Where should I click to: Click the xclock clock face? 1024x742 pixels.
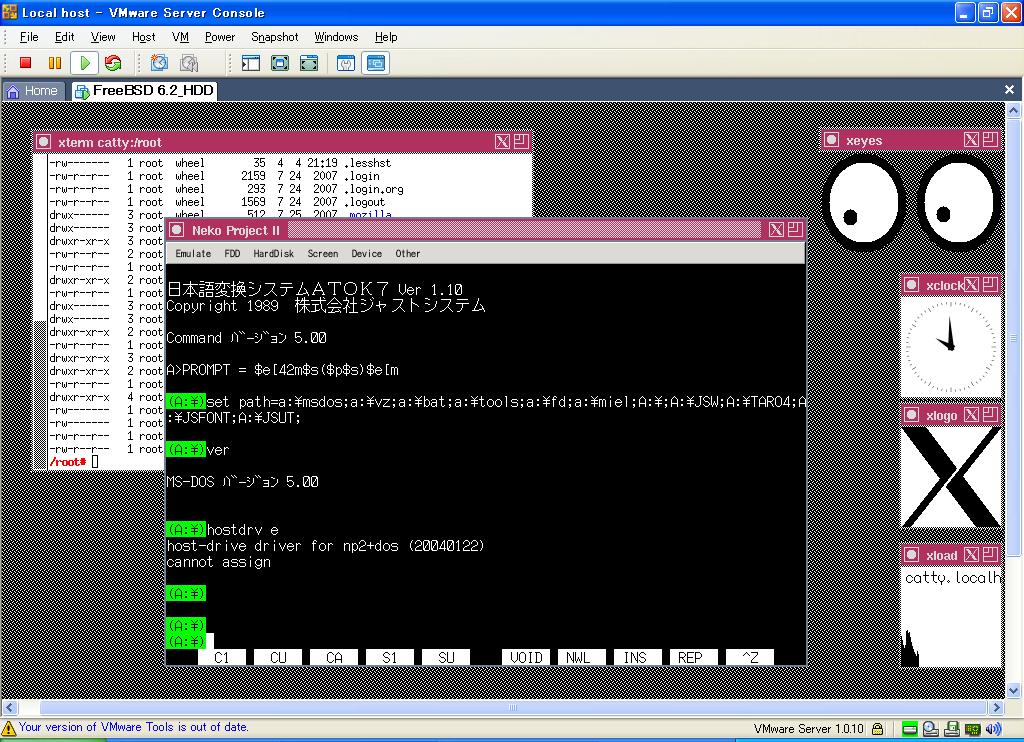tap(952, 346)
